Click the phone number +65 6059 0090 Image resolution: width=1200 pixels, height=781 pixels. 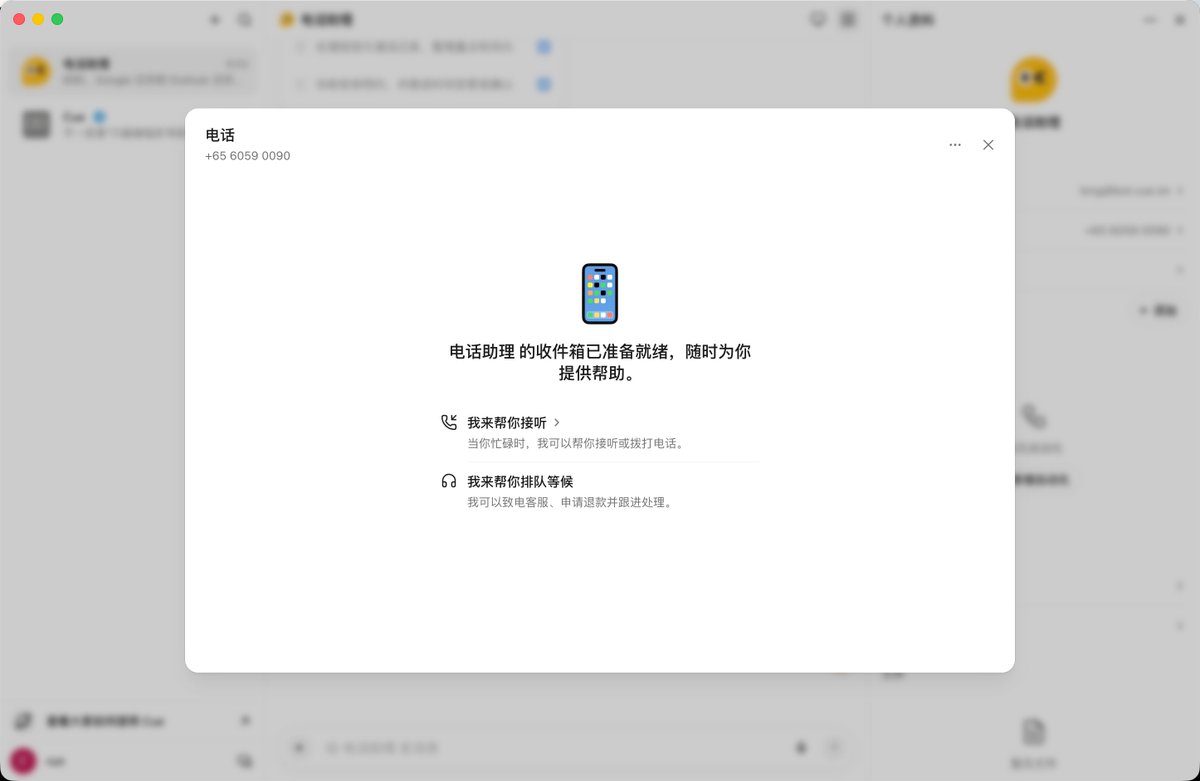click(x=248, y=156)
